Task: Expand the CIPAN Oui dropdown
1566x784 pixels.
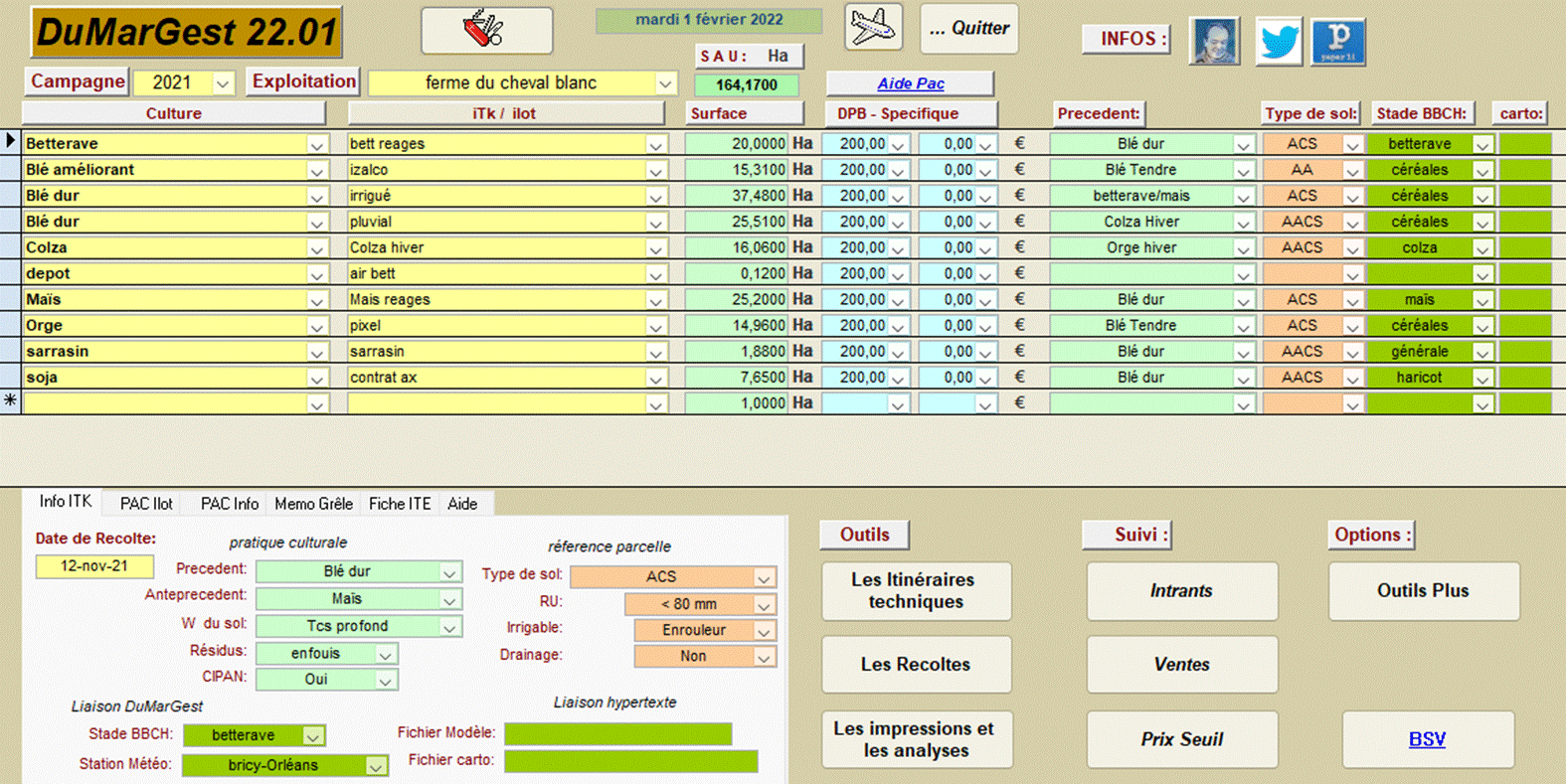Action: tap(385, 680)
